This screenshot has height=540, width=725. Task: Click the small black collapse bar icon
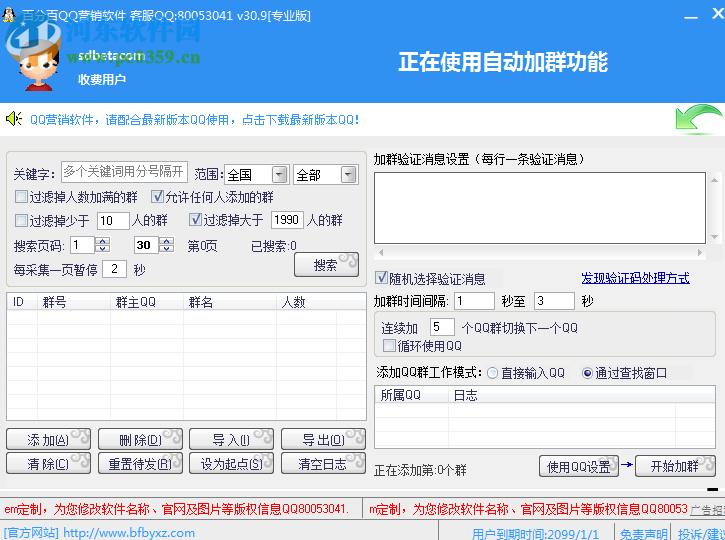click(x=713, y=489)
